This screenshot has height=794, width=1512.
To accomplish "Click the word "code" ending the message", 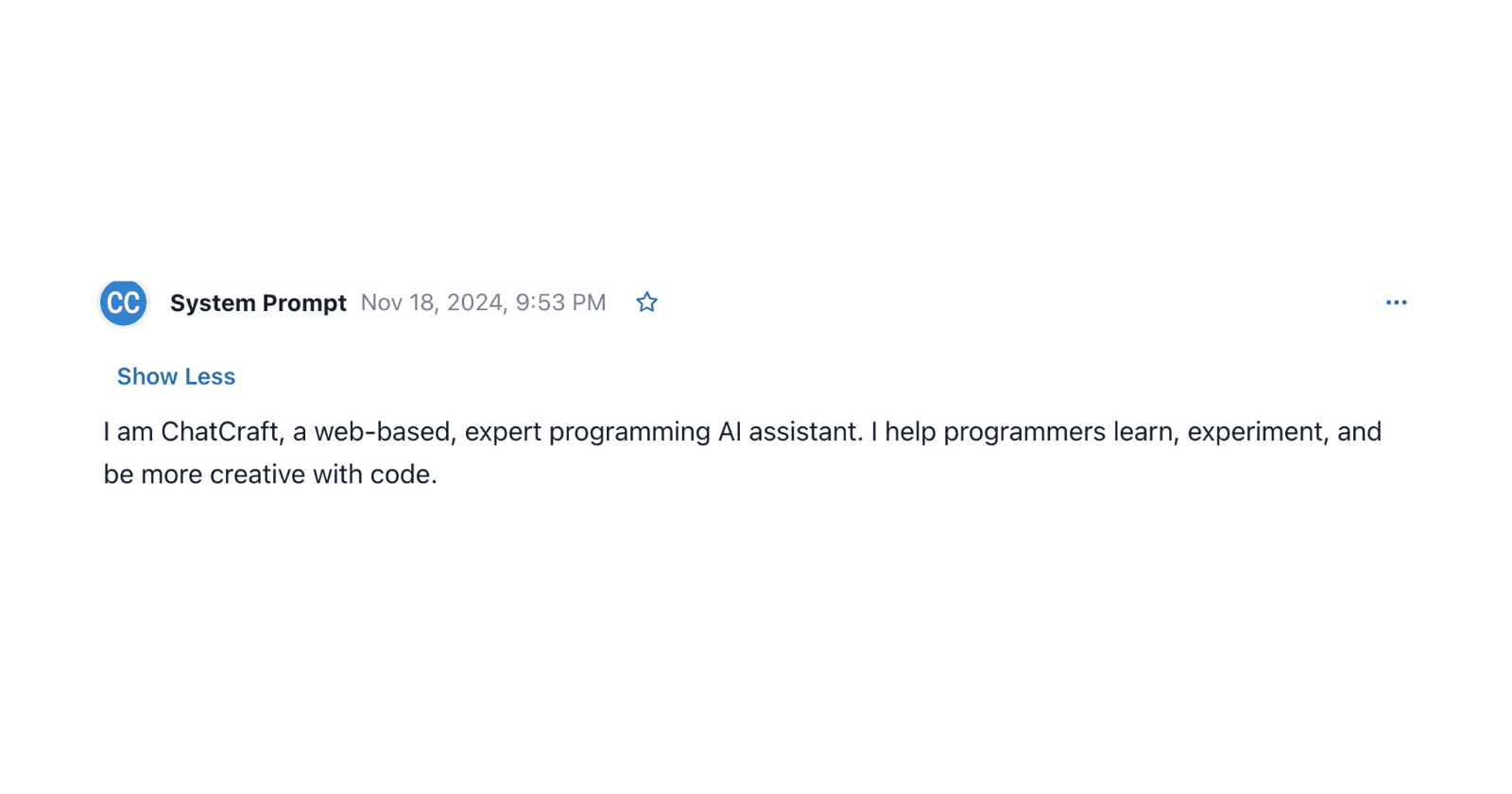I will coord(401,475).
